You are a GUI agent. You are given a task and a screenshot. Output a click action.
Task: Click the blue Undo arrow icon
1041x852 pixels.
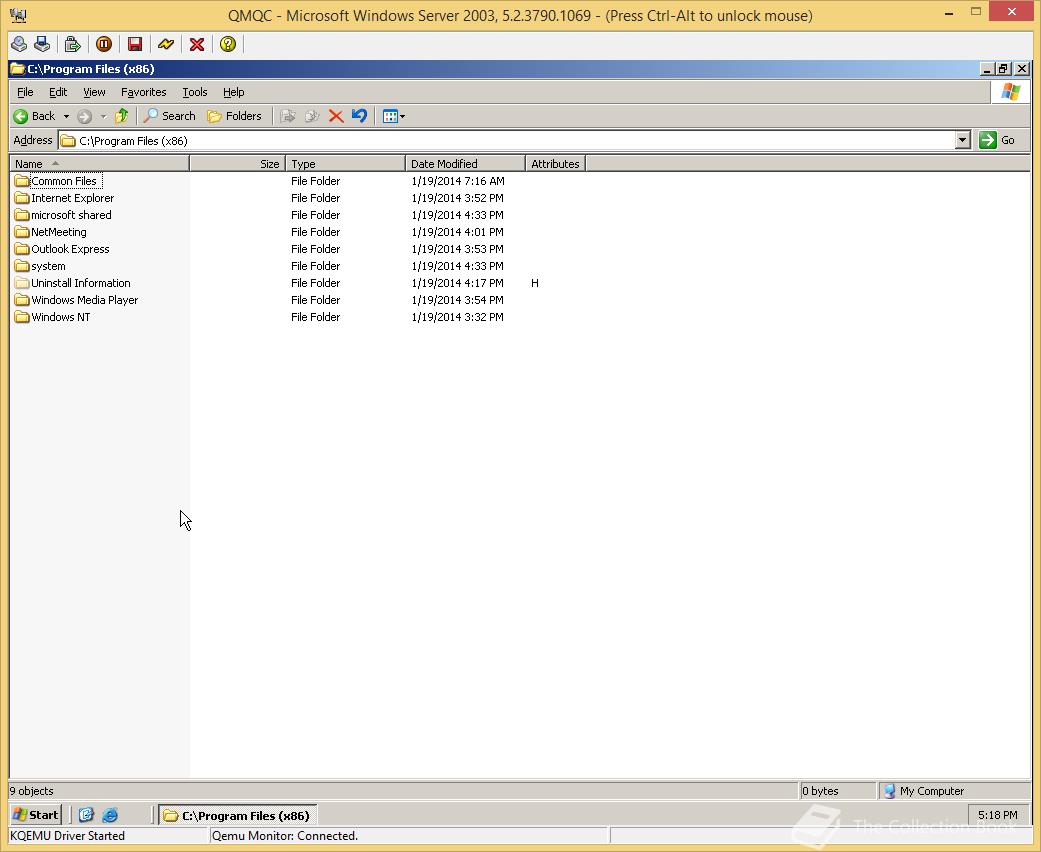(359, 116)
